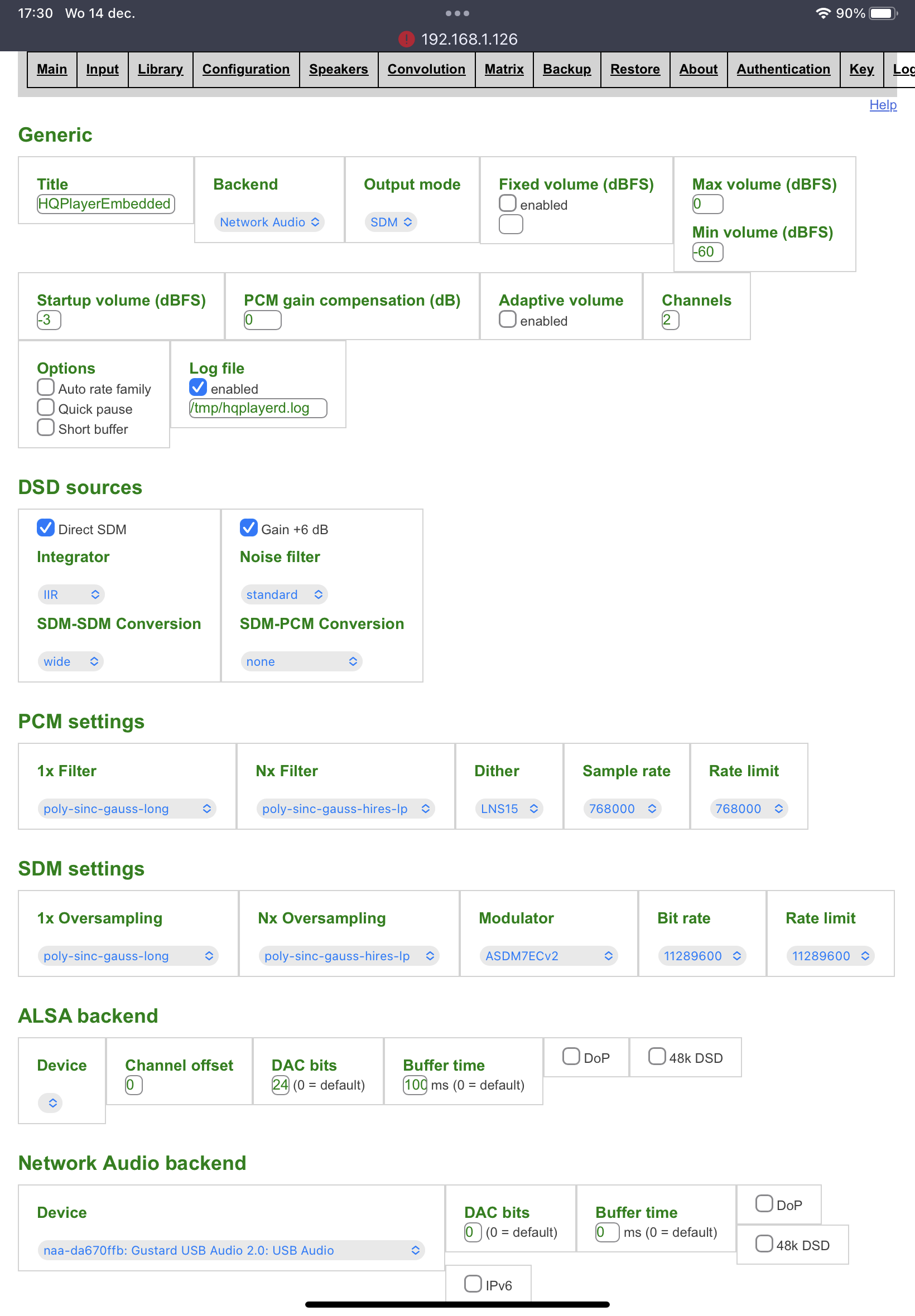This screenshot has width=915, height=1316.
Task: Select the Network Audio Device dropdown
Action: click(231, 1250)
